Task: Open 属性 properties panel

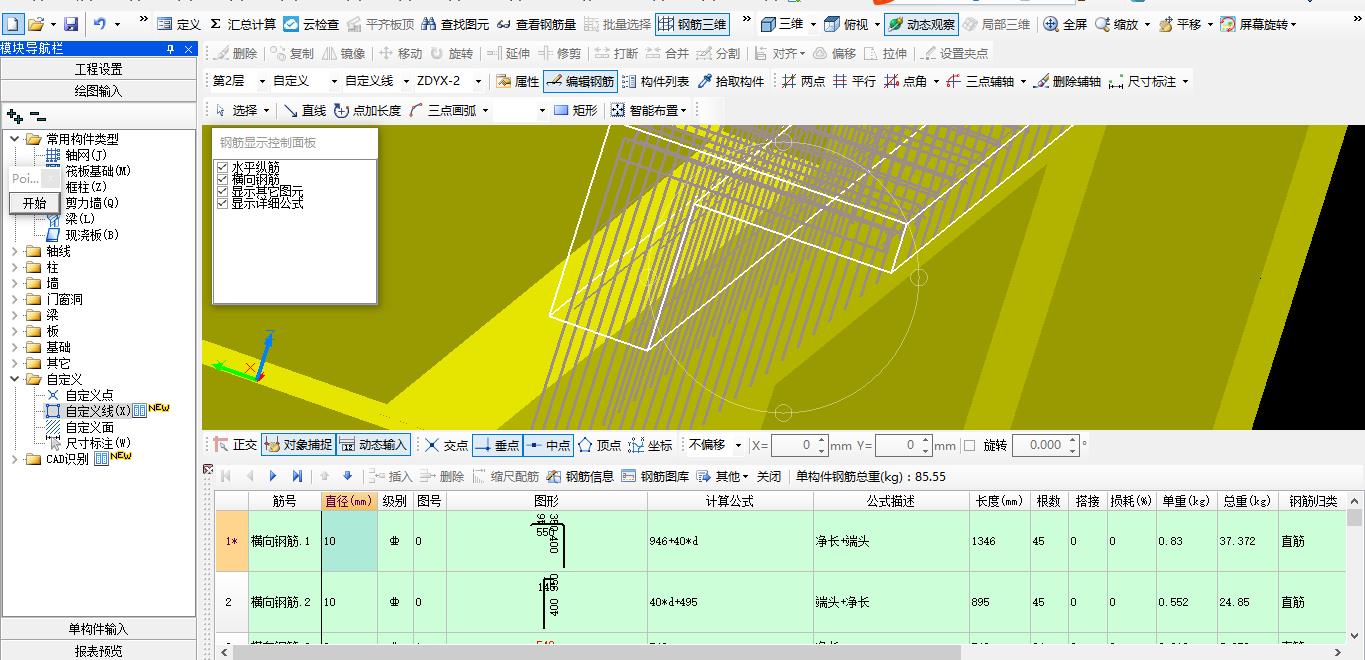Action: click(x=517, y=82)
